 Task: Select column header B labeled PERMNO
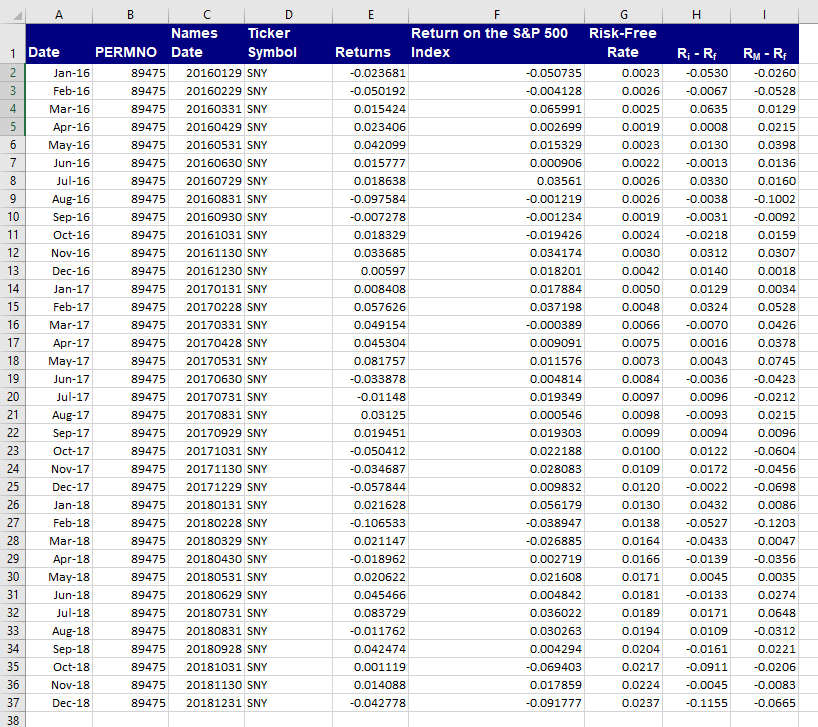pos(130,14)
